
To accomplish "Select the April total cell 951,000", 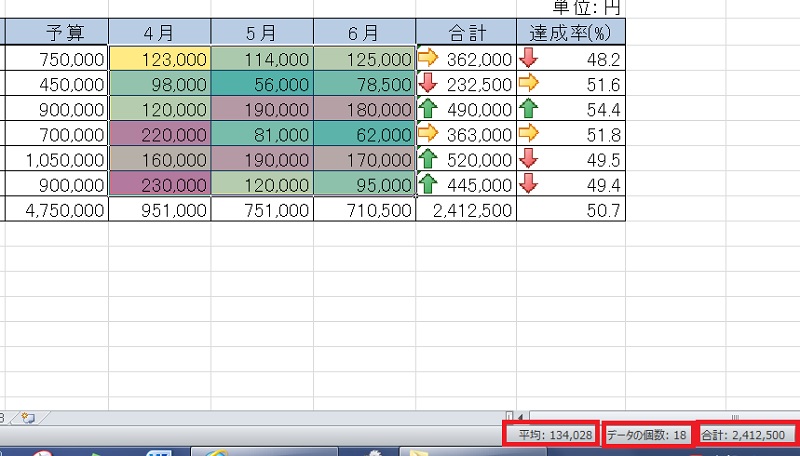I will tap(160, 210).
